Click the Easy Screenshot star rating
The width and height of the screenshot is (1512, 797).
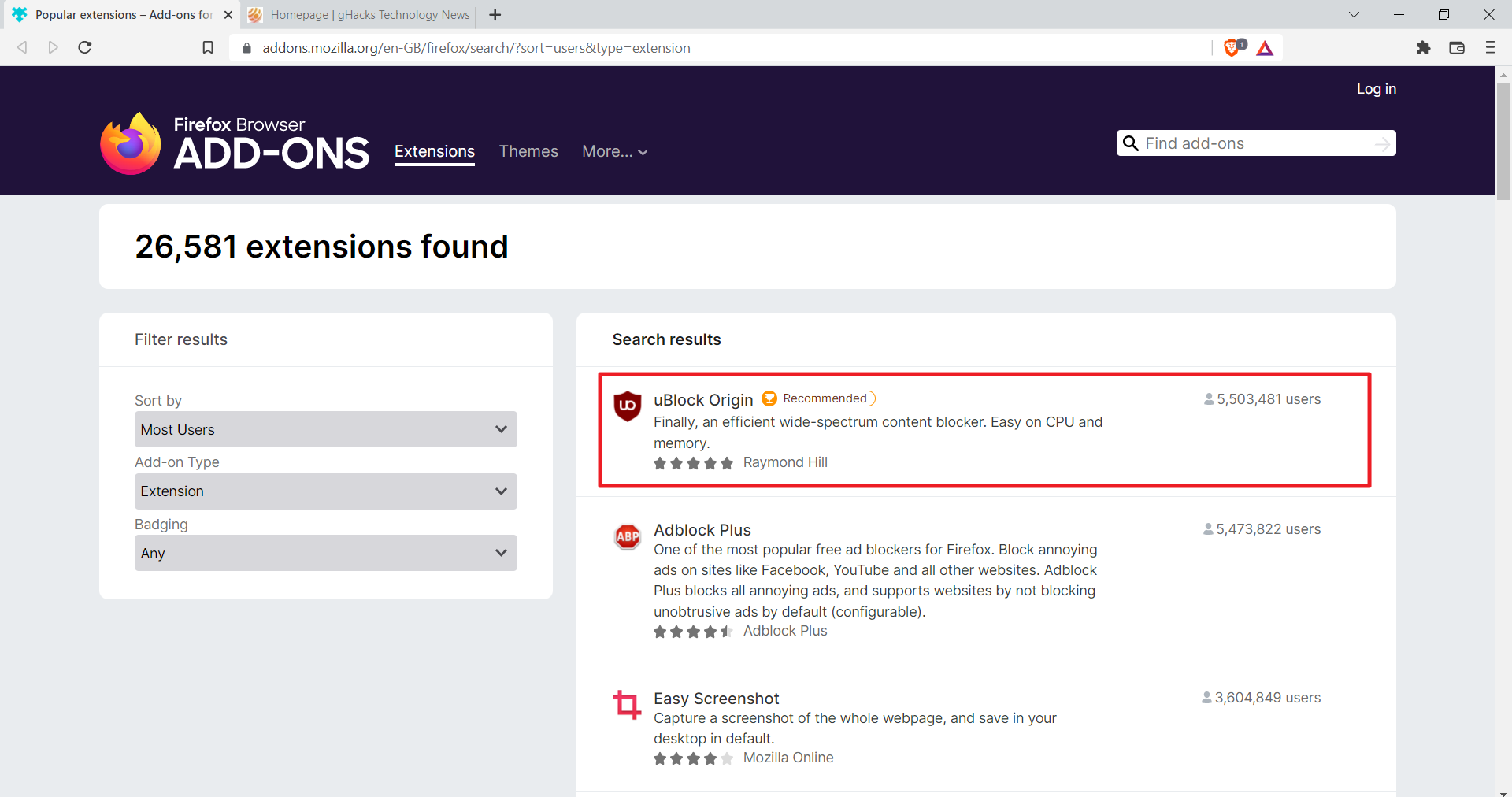(x=693, y=758)
